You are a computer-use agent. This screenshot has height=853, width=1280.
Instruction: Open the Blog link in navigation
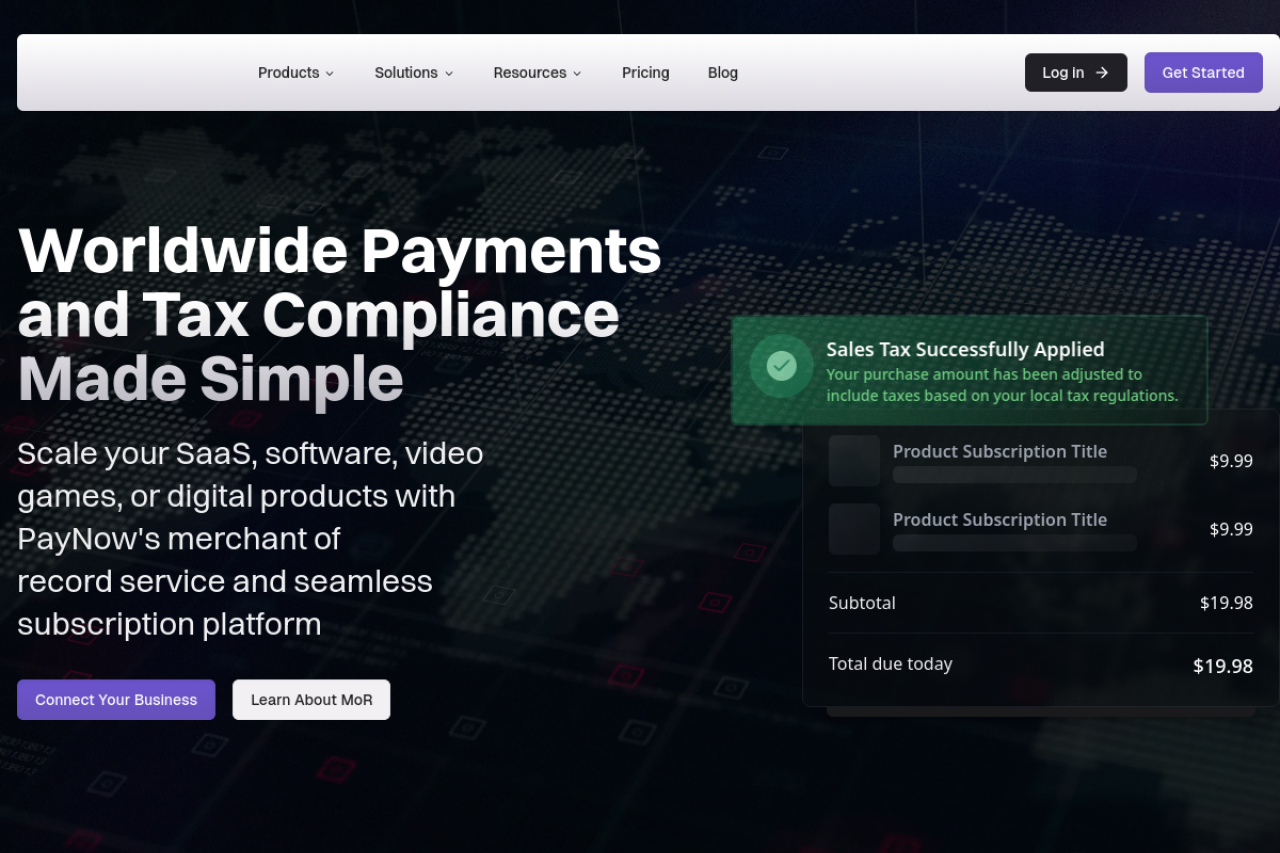(x=723, y=73)
